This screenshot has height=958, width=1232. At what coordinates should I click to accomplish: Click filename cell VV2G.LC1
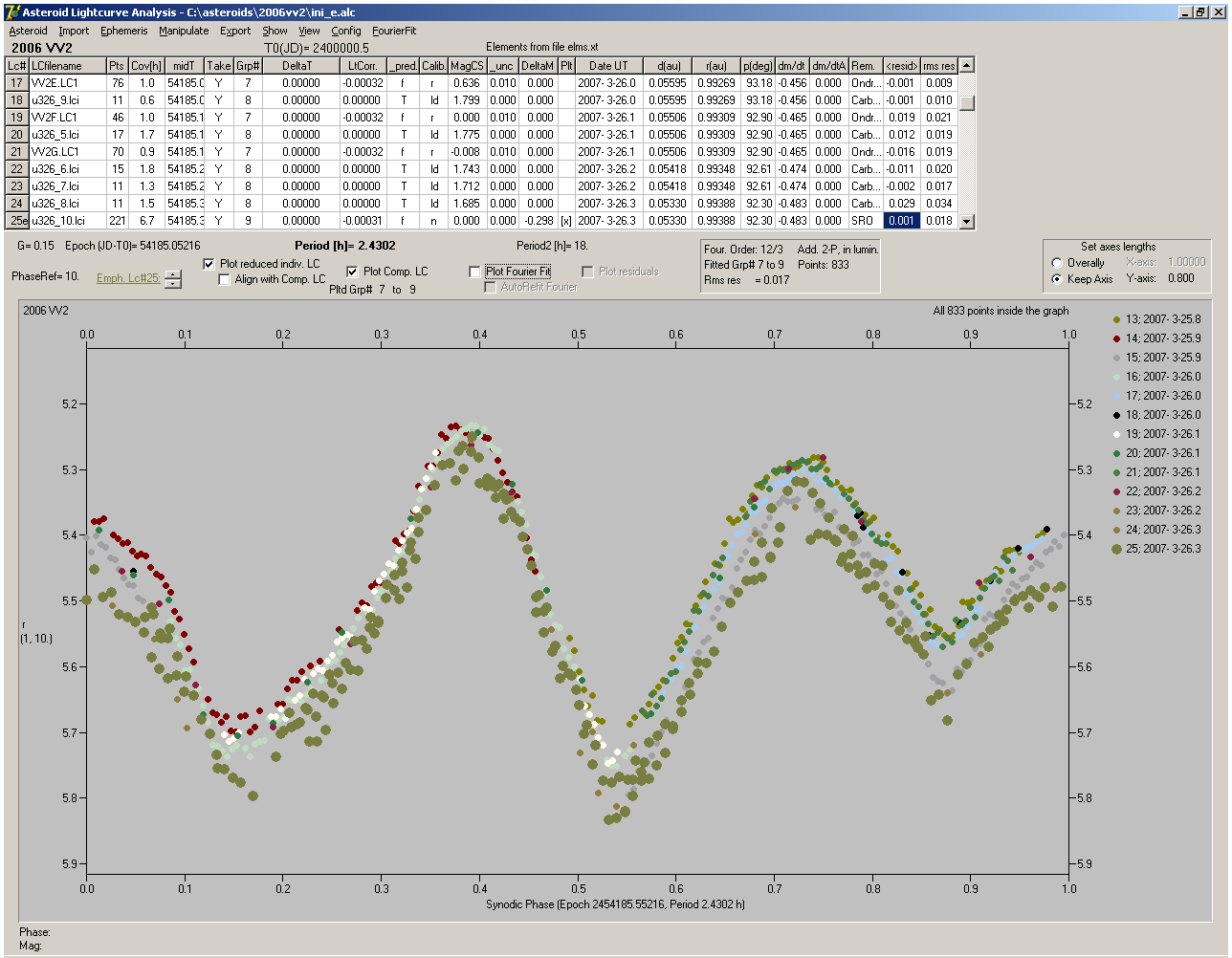[x=67, y=152]
